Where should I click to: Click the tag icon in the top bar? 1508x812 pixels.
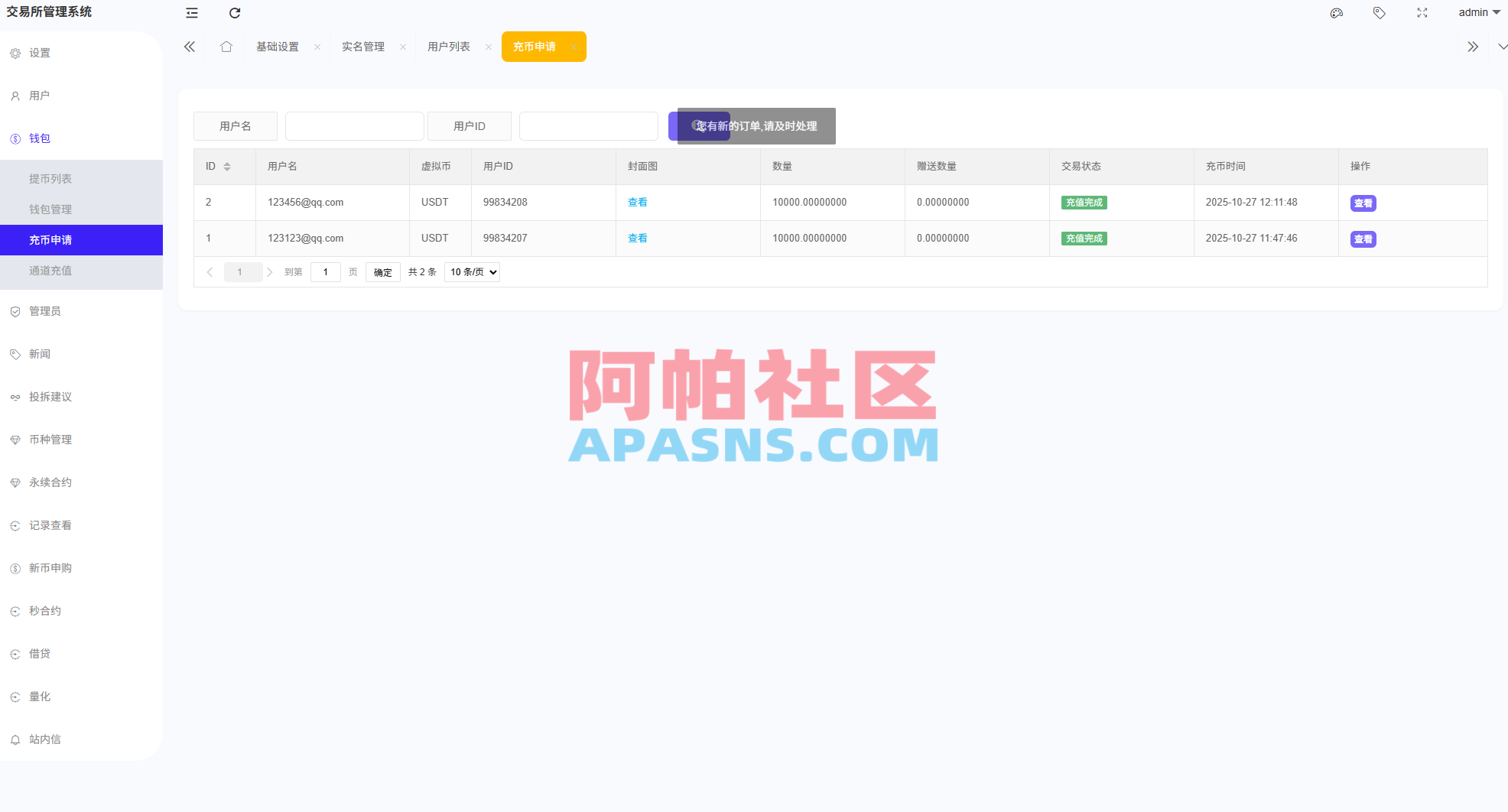(1379, 12)
